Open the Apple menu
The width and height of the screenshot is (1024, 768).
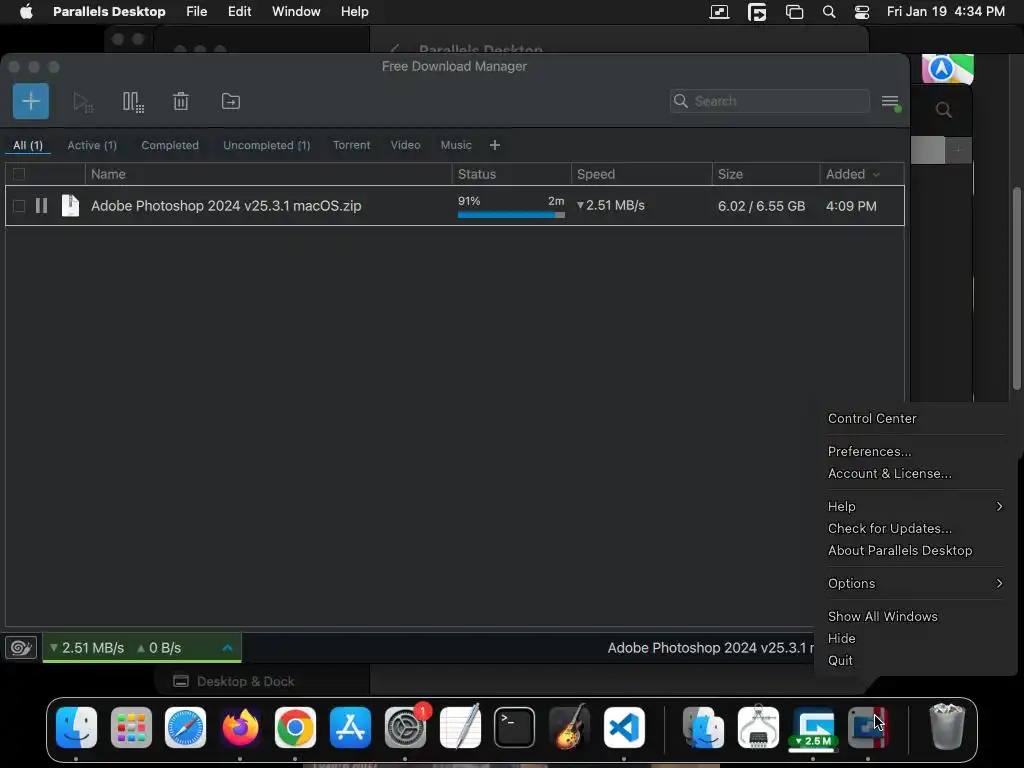26,12
